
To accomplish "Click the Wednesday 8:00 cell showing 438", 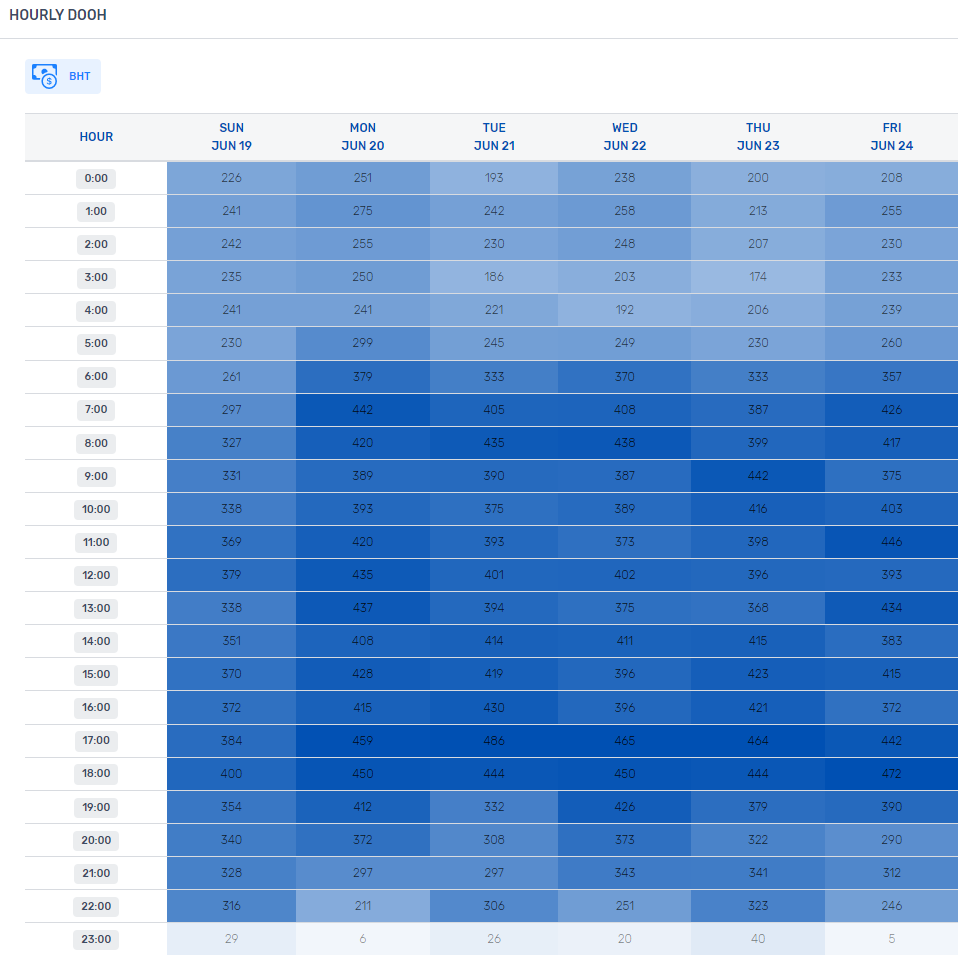I will (x=624, y=443).
